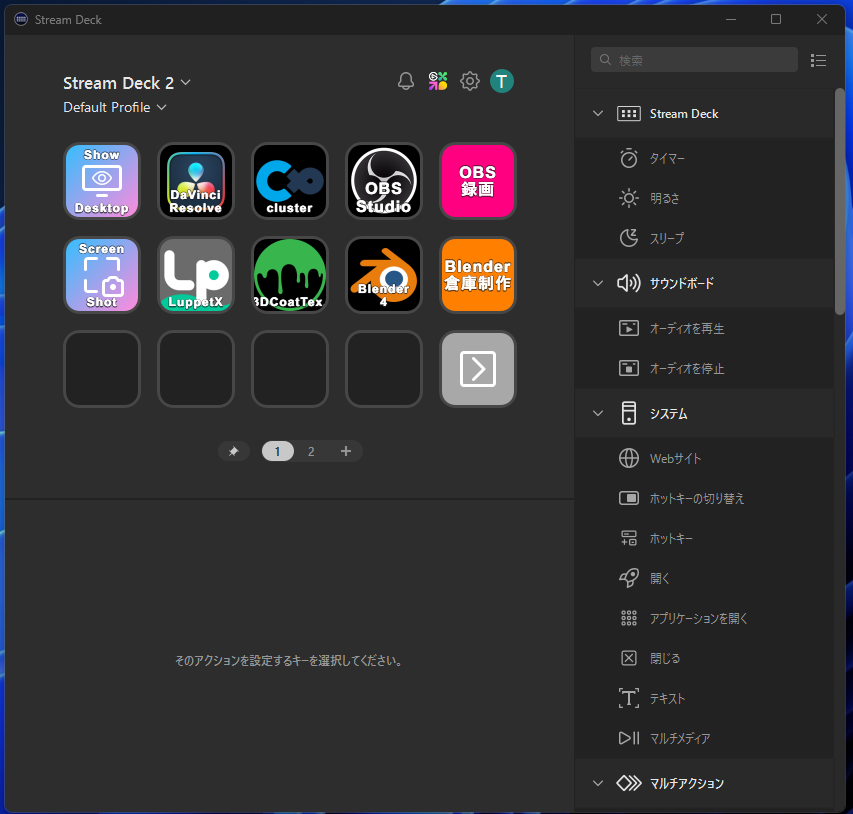Select the DaVinci Resolve key
Viewport: 853px width, 814px height.
[x=196, y=181]
